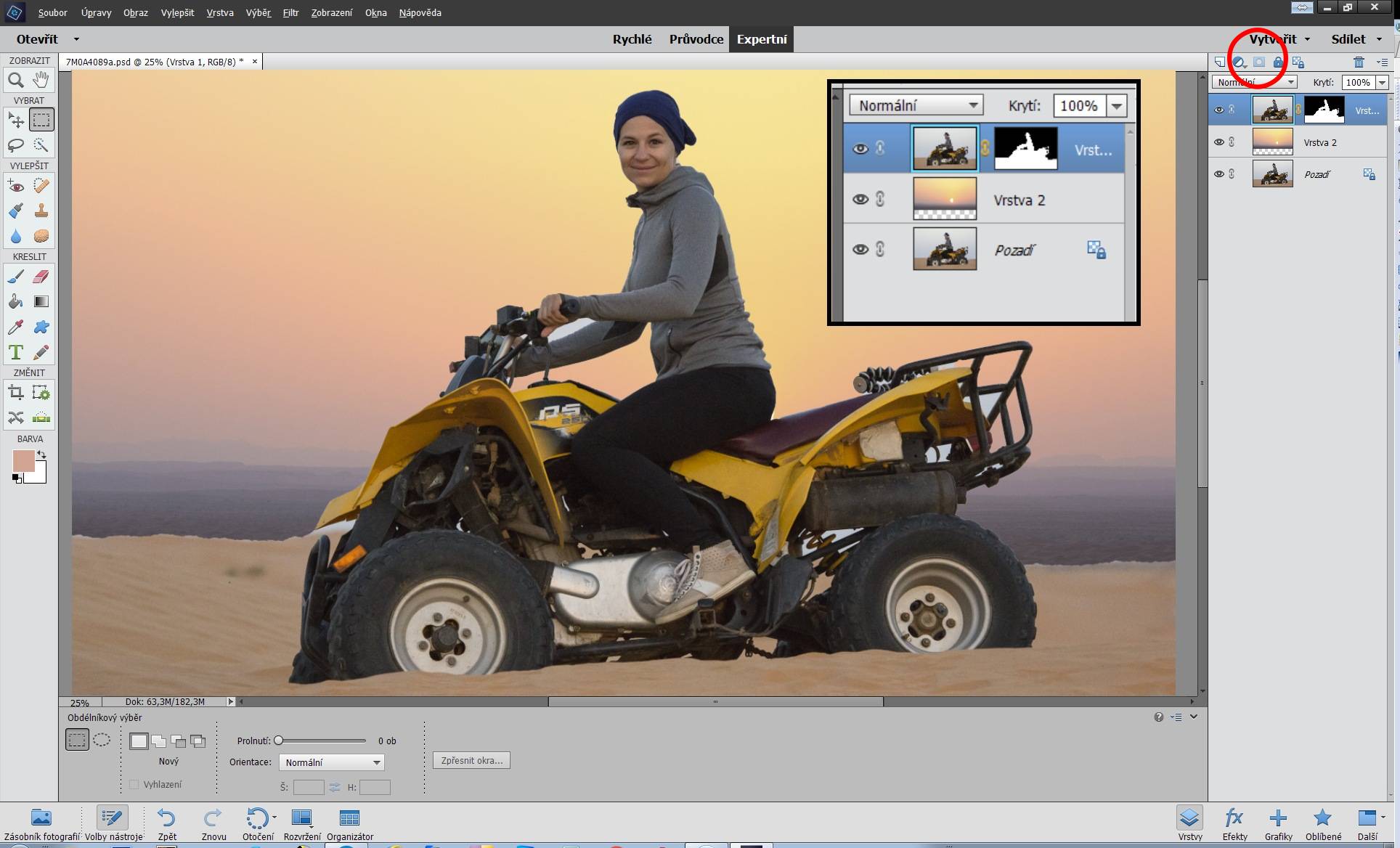Expand the Krytí opacity dropdown arrow
Screen dimensions: 1400x848
(1383, 83)
